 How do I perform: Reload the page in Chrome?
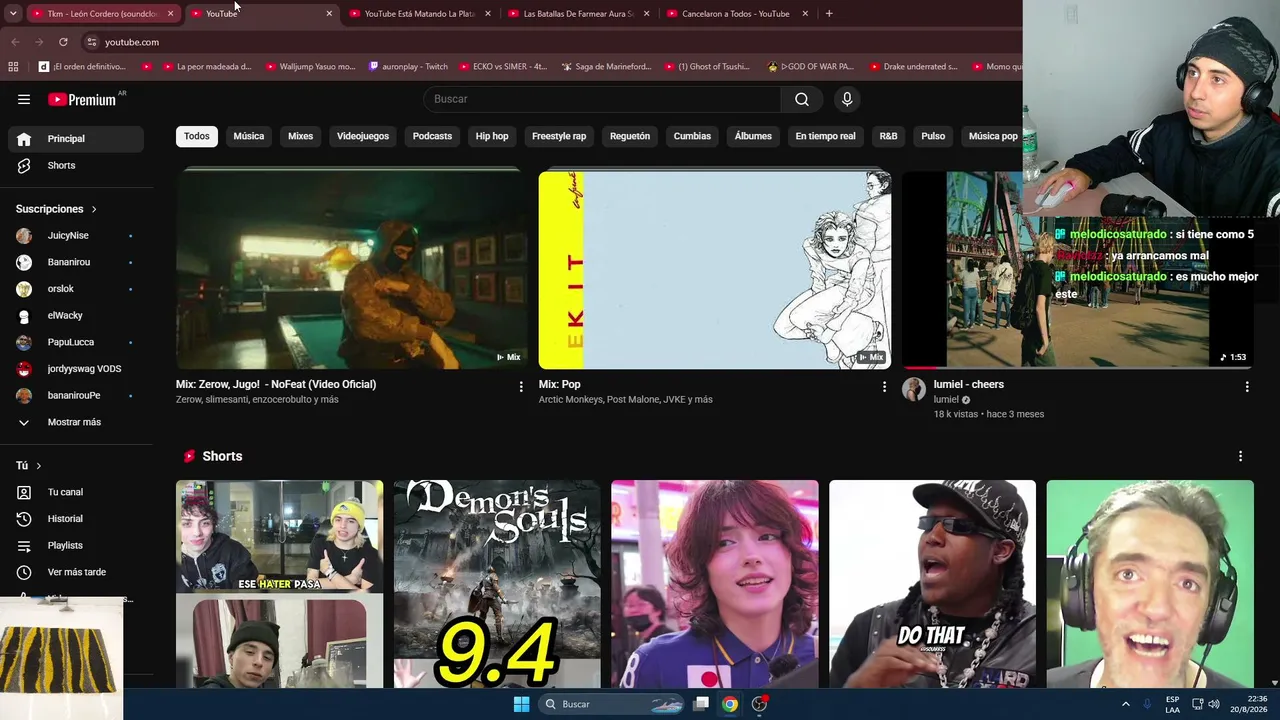coord(63,42)
